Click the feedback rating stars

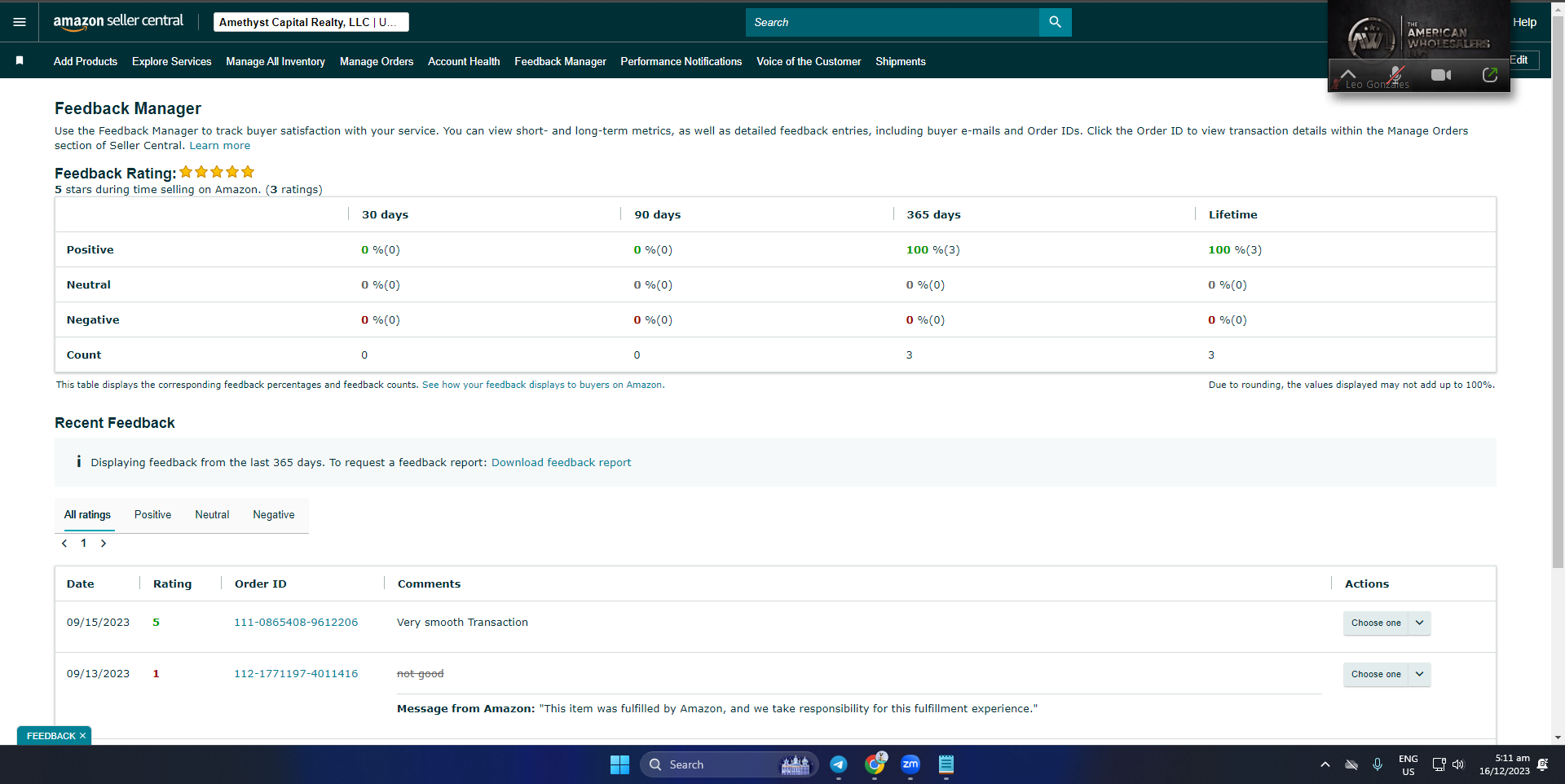(x=217, y=172)
